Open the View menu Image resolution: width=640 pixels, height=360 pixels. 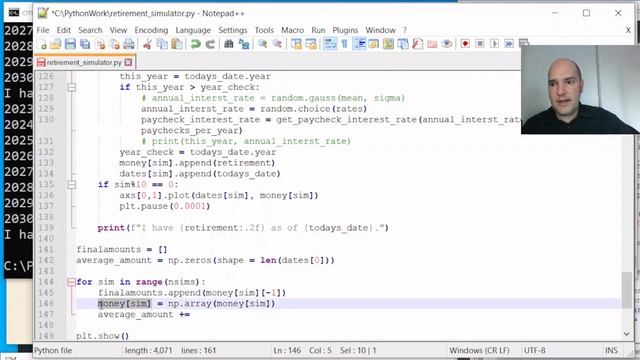pos(118,30)
